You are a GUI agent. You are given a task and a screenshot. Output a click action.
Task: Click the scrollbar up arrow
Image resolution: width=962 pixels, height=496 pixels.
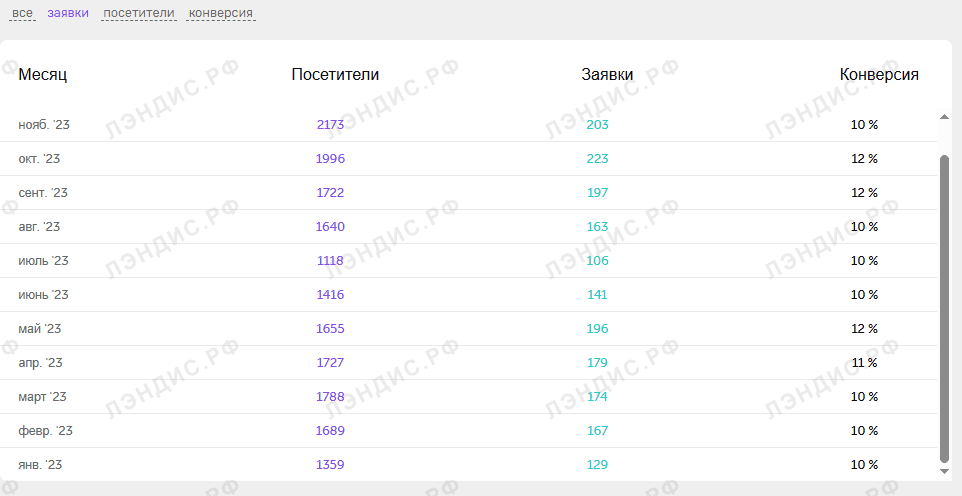click(944, 117)
